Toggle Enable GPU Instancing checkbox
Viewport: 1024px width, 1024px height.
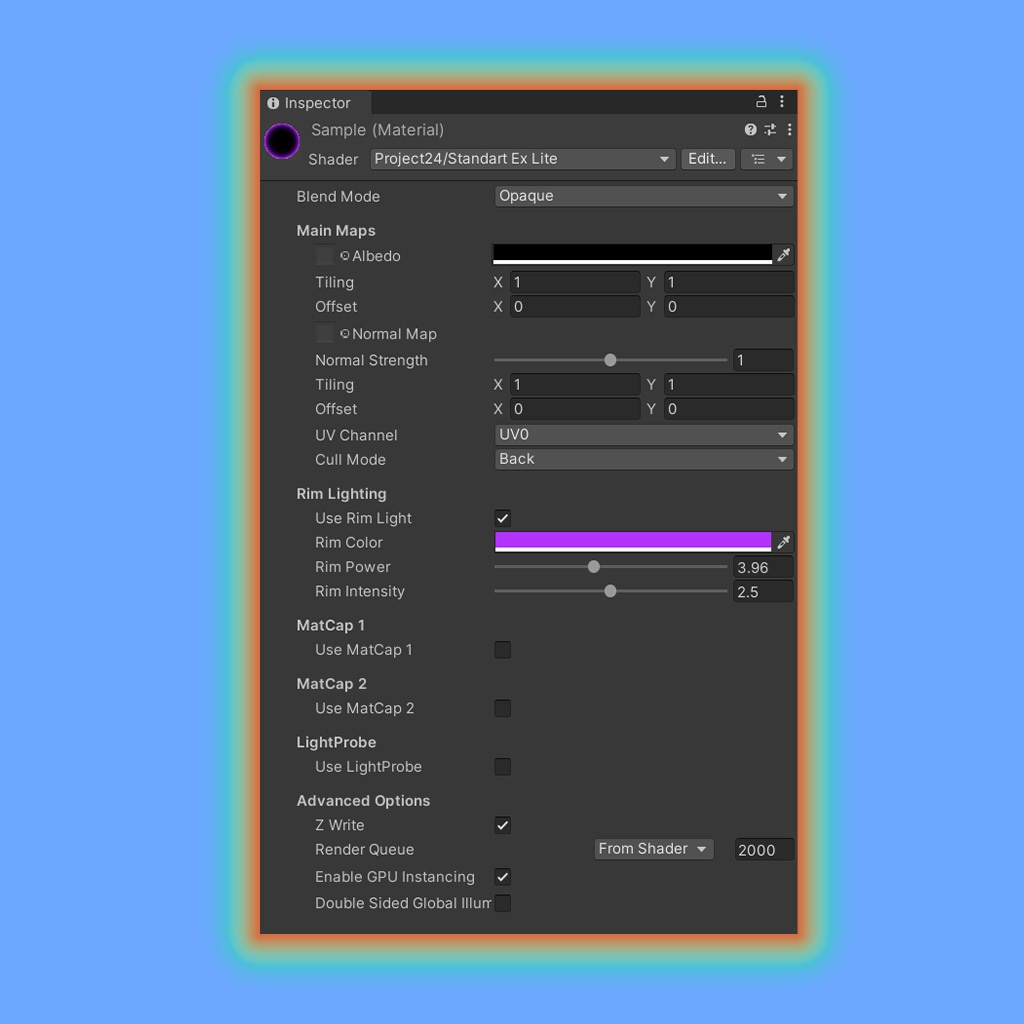coord(502,876)
